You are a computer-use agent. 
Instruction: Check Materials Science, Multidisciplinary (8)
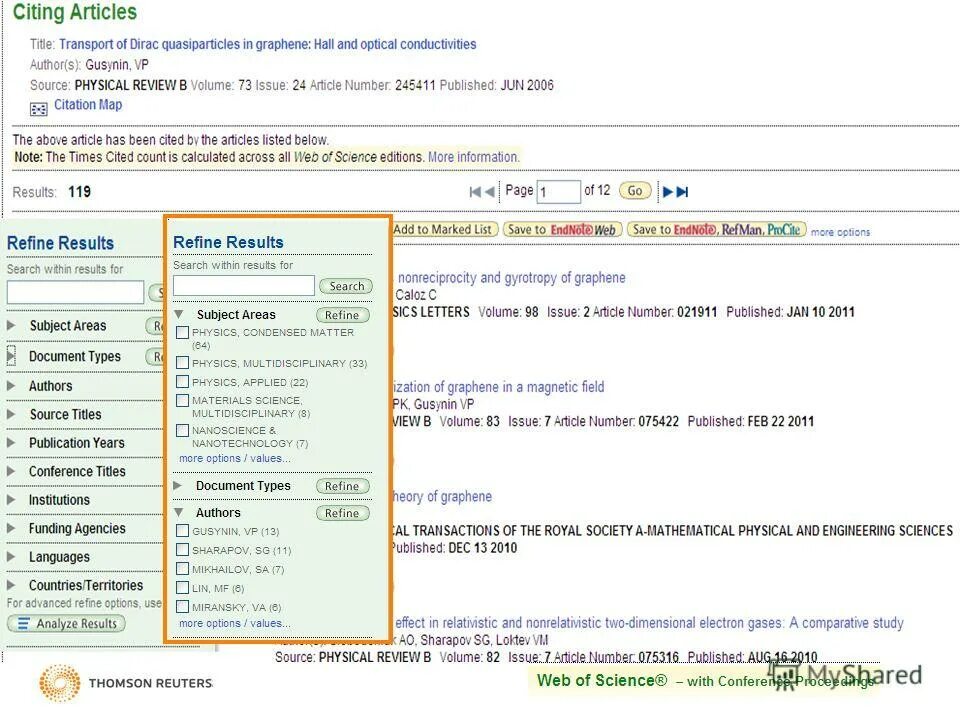coord(182,400)
